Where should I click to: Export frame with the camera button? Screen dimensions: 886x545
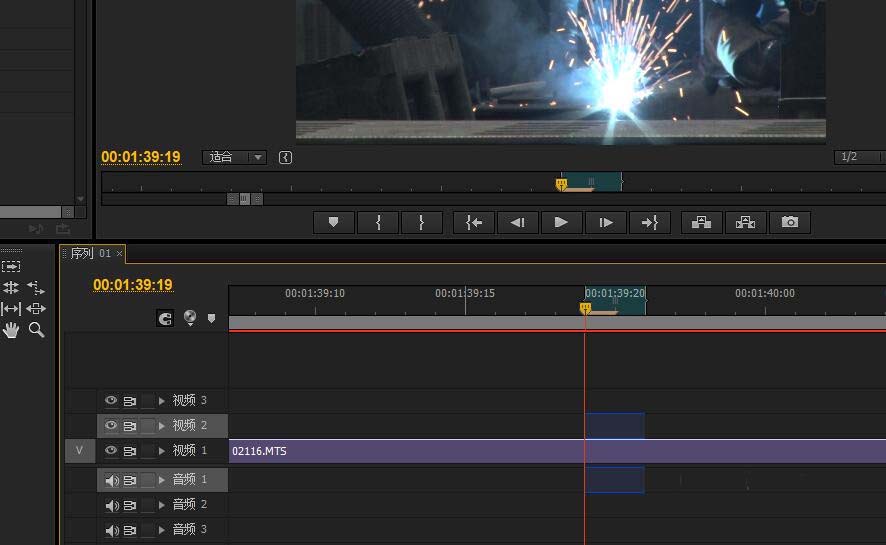(x=790, y=223)
